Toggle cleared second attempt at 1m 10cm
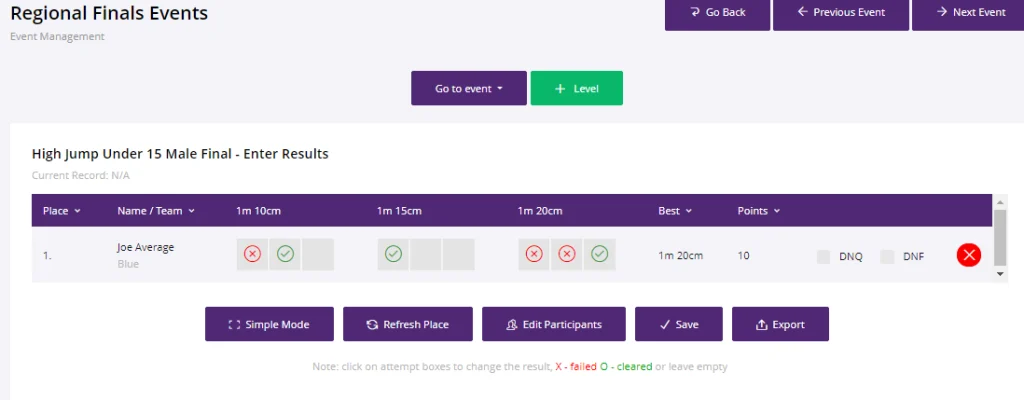This screenshot has height=400, width=1024. pyautogui.click(x=285, y=254)
